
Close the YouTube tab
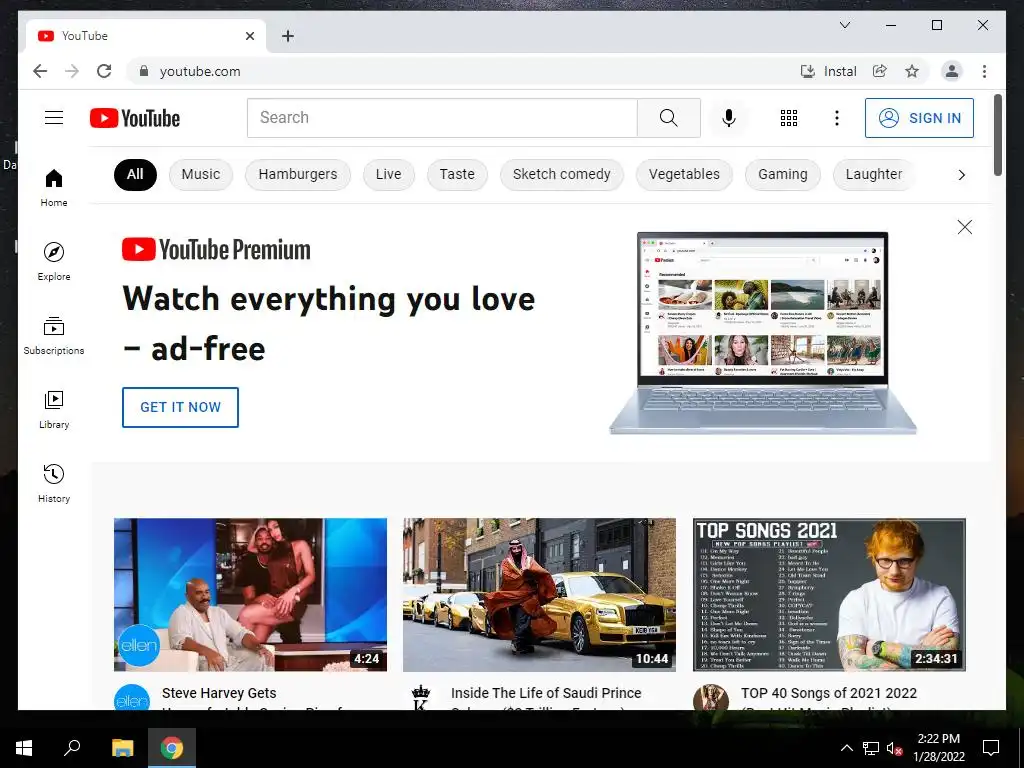[x=249, y=36]
